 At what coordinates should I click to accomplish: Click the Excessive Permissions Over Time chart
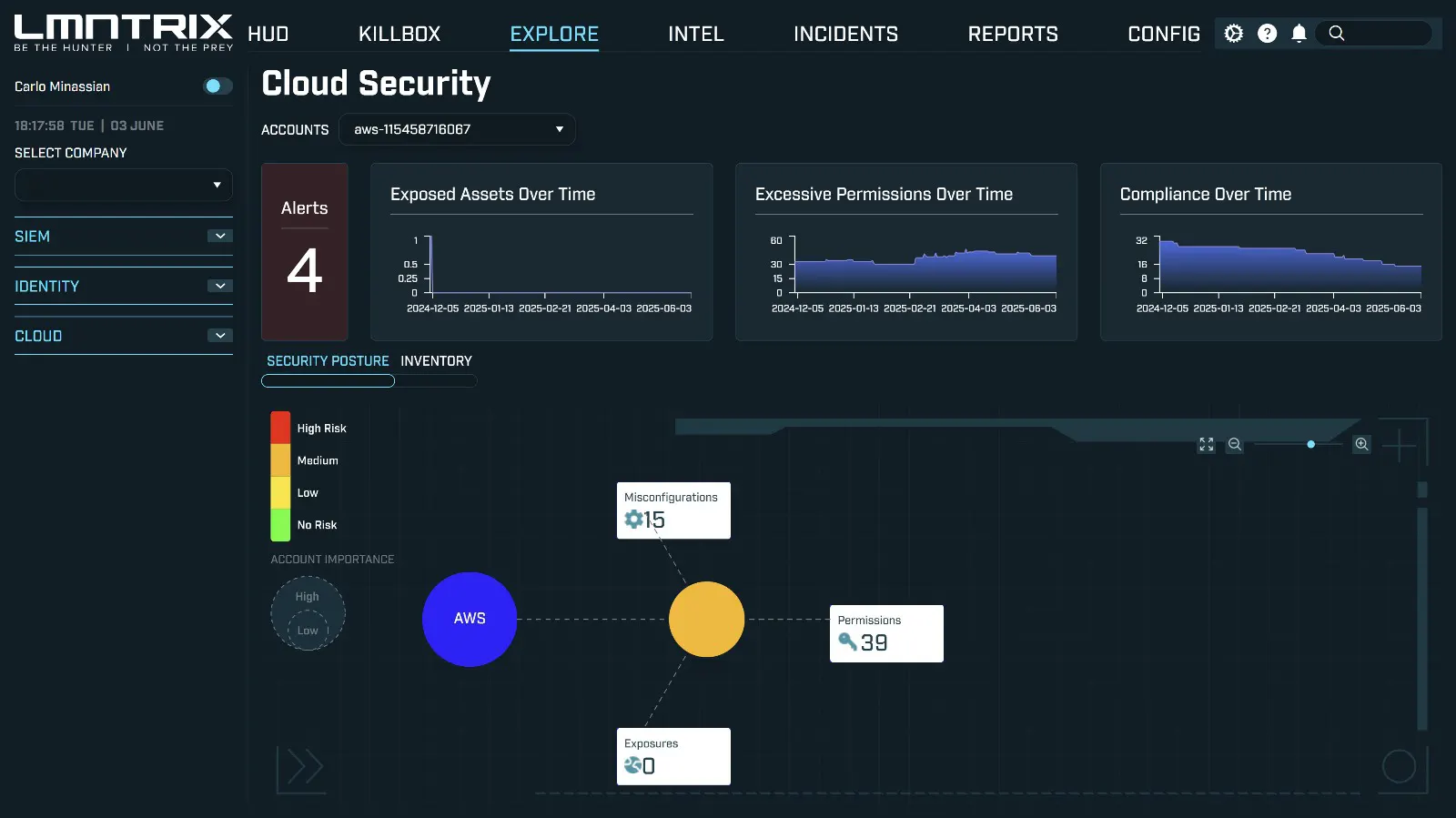point(906,252)
